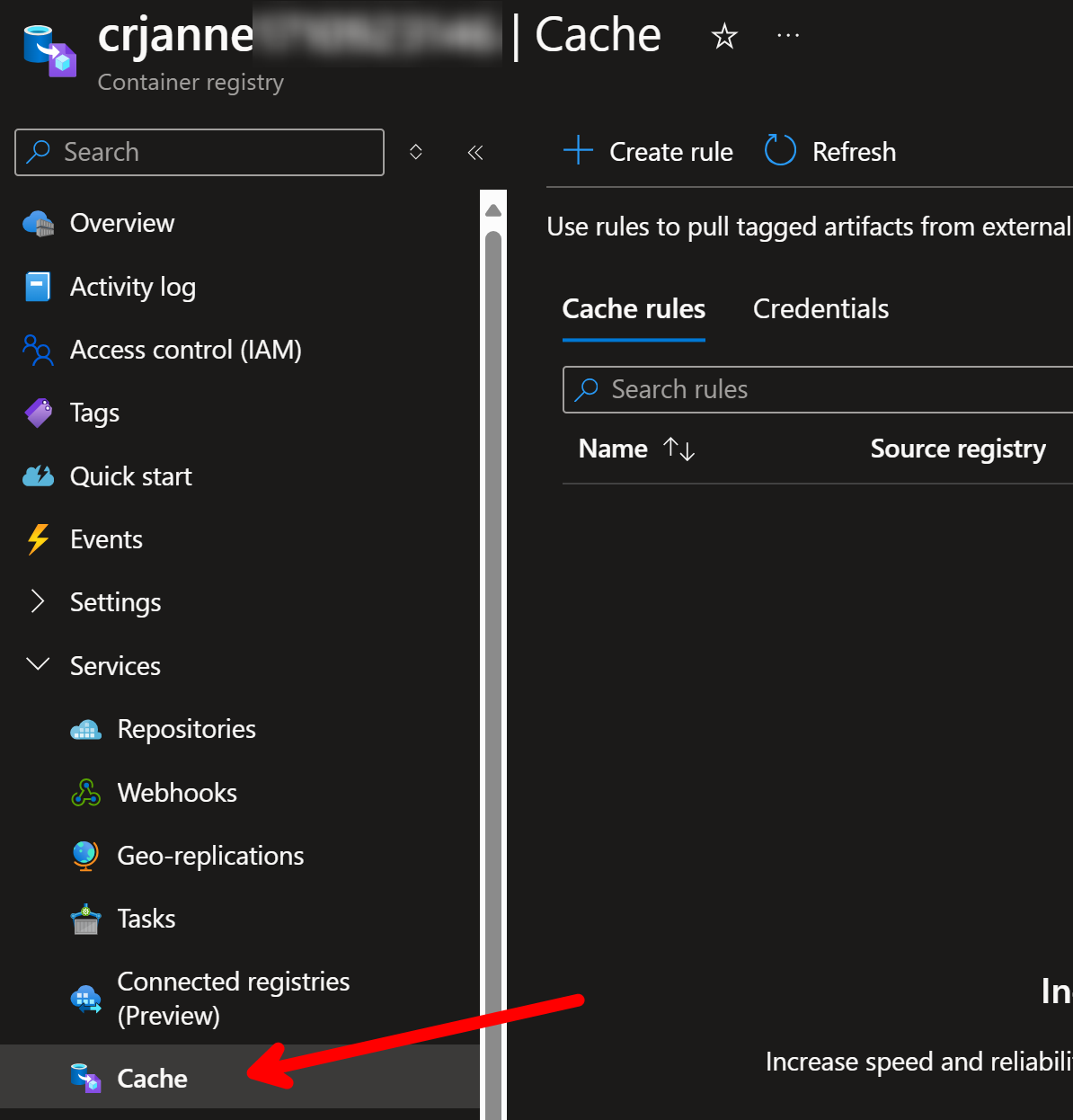Switch to the Cache rules tab
The width and height of the screenshot is (1073, 1120).
(634, 310)
